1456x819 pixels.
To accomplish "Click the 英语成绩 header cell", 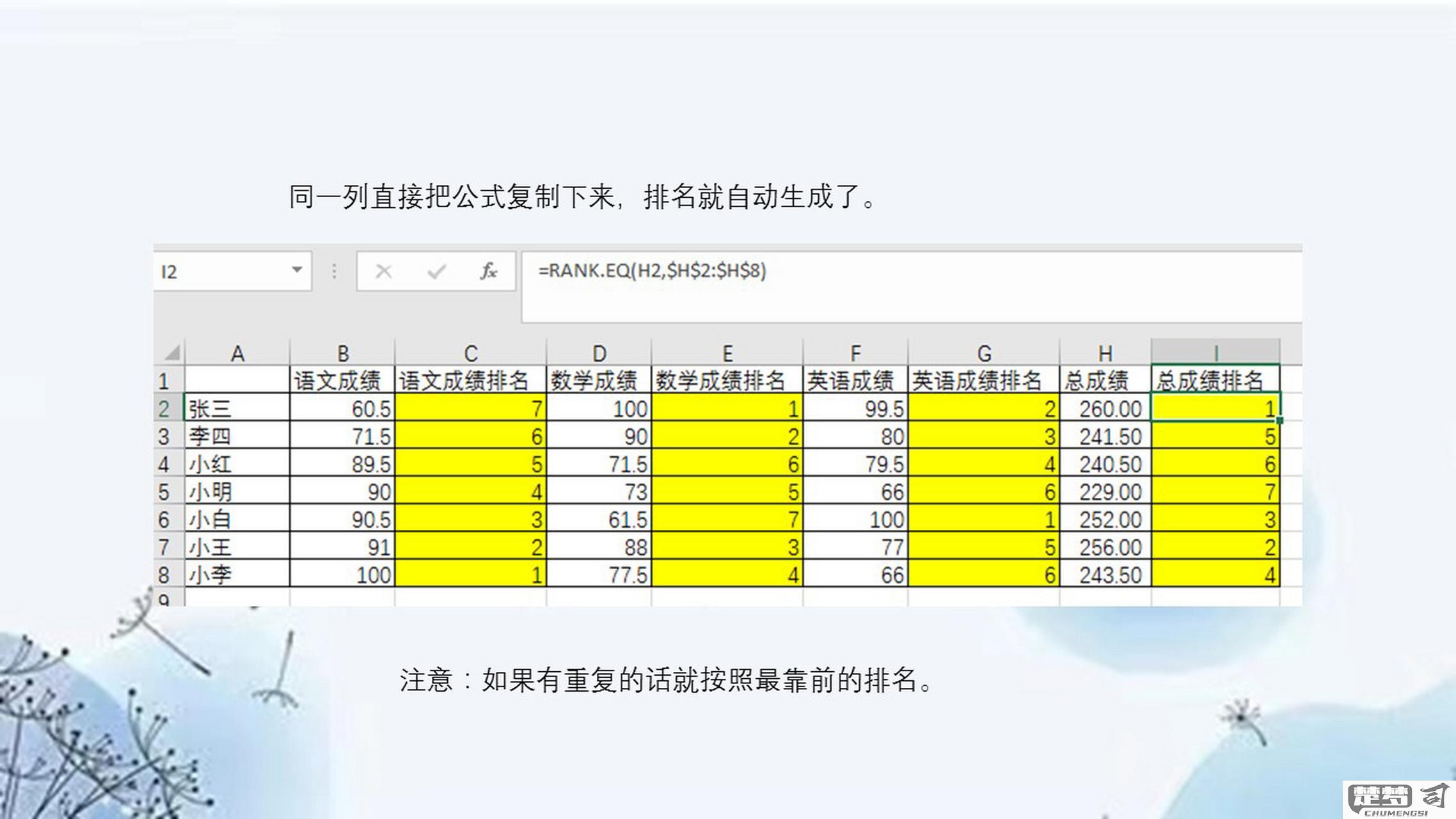I will pos(855,381).
